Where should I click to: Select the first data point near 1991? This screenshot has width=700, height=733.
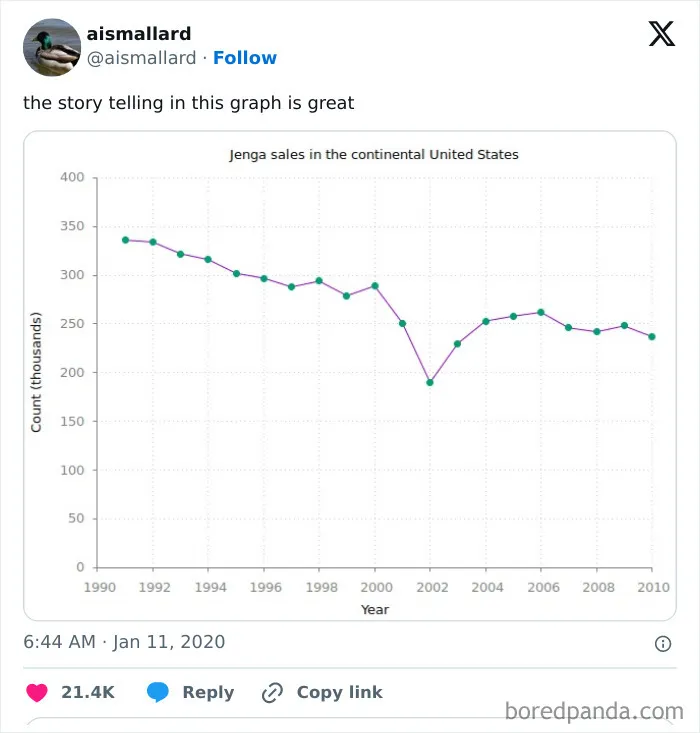tap(125, 240)
